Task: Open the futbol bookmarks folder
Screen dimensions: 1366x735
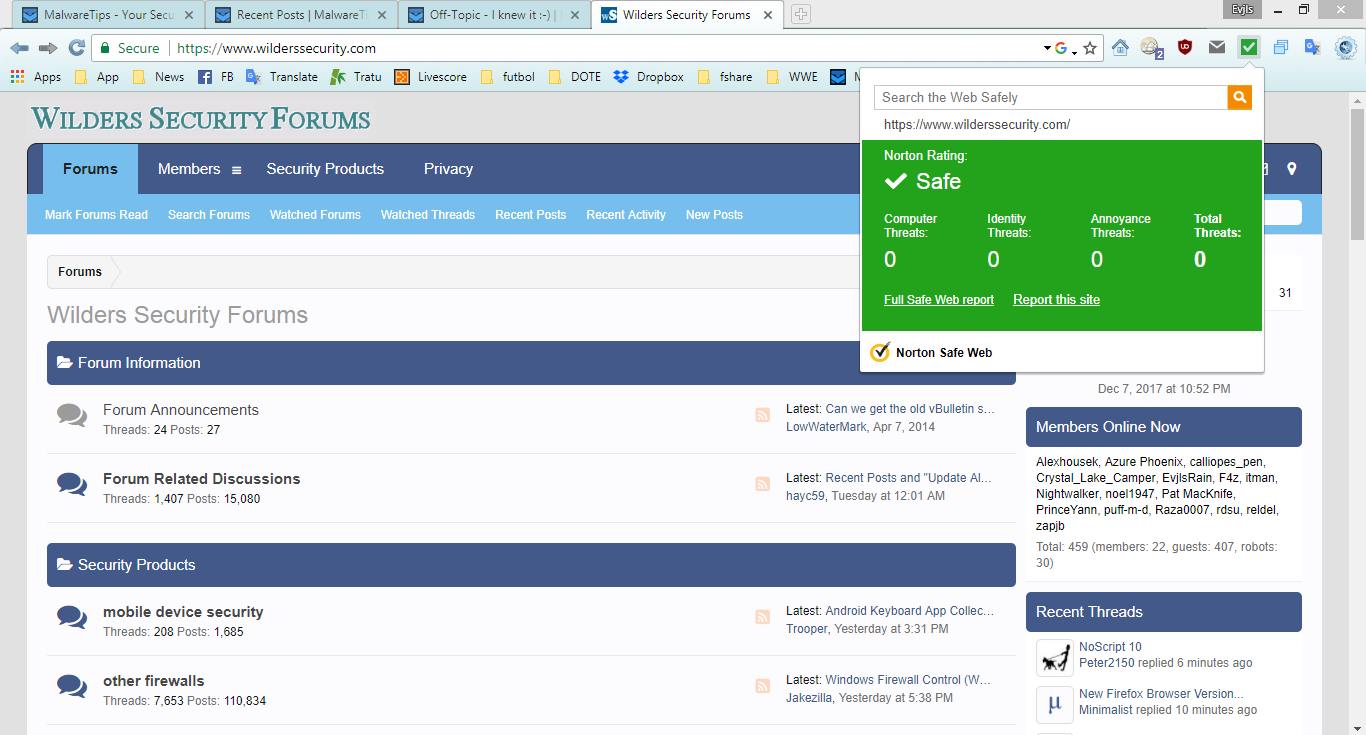Action: (x=507, y=77)
